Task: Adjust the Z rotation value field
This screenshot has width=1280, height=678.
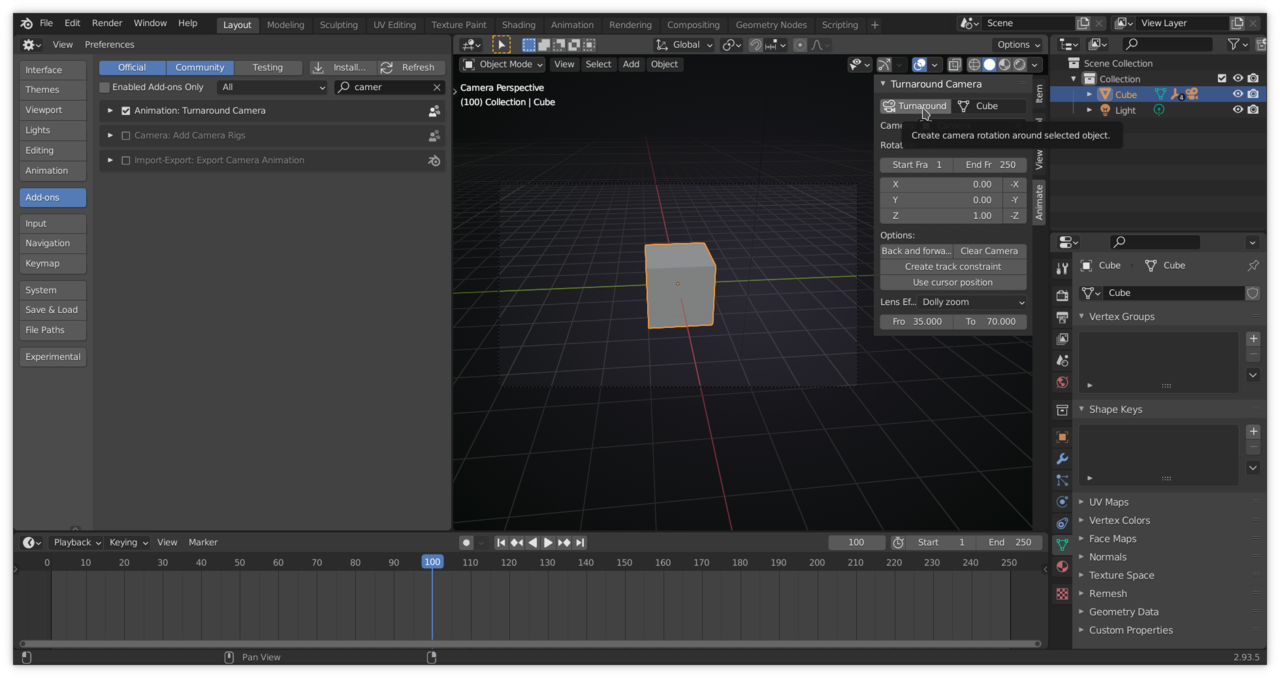Action: [x=941, y=216]
